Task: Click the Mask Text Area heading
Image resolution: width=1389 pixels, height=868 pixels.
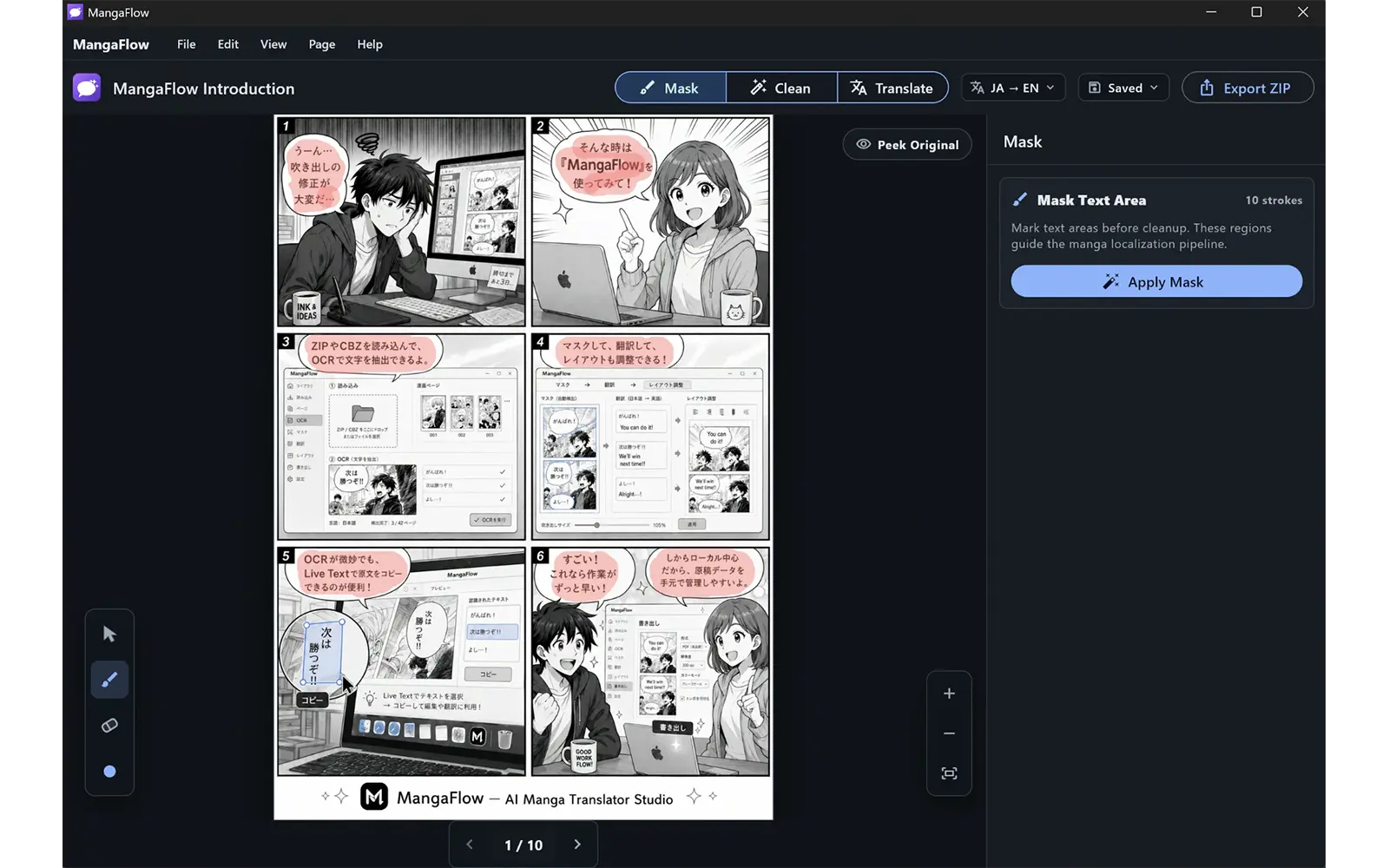Action: point(1091,201)
